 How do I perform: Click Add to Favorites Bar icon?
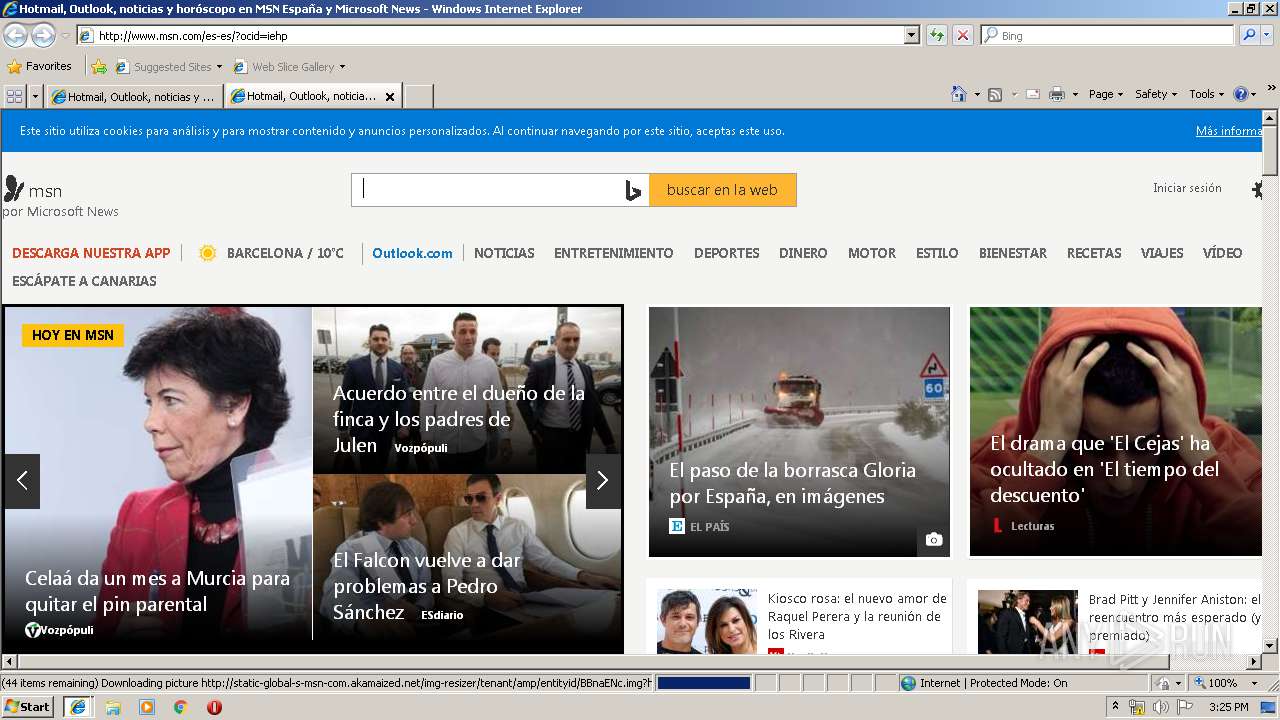click(x=99, y=67)
